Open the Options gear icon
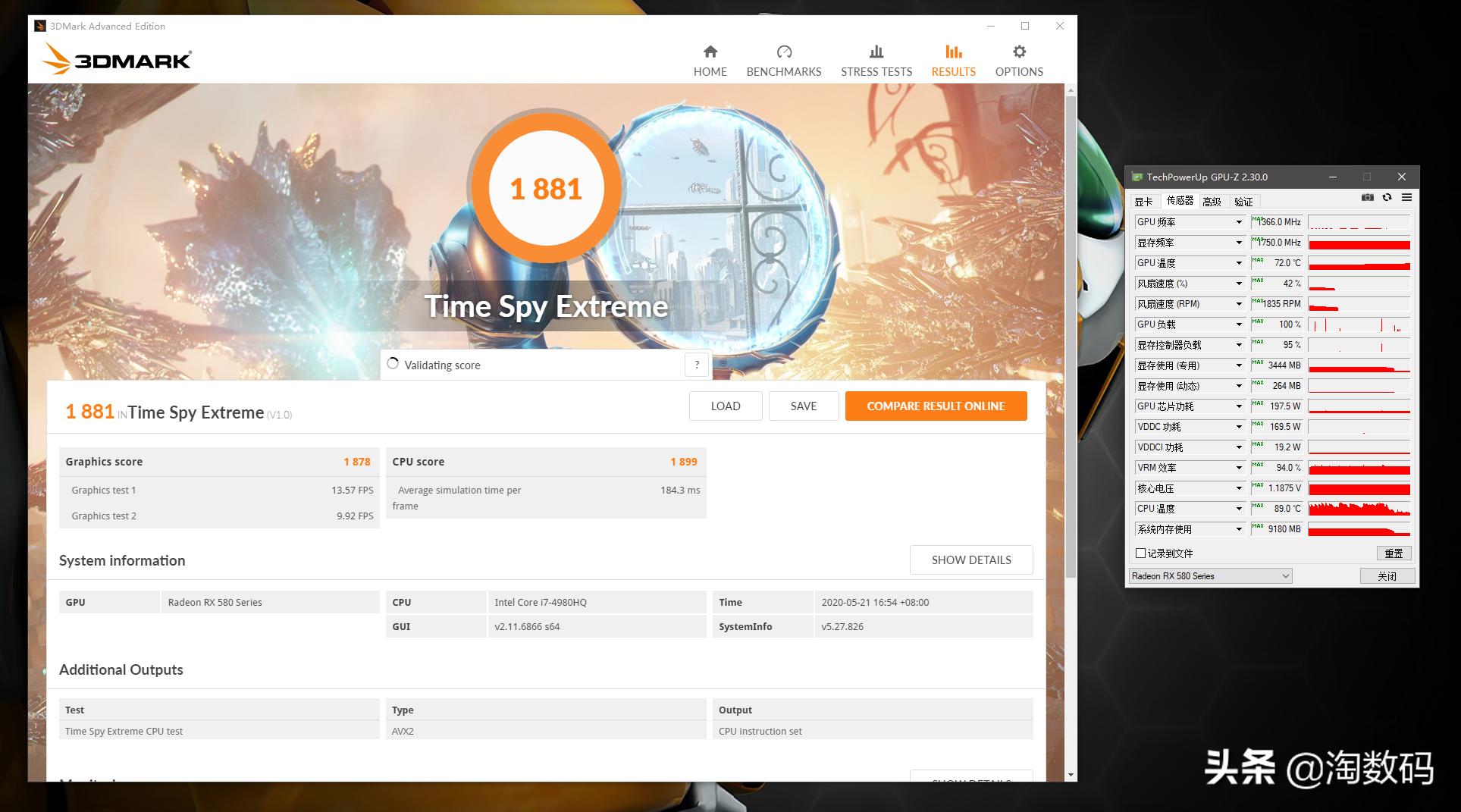This screenshot has width=1461, height=812. (x=1018, y=52)
